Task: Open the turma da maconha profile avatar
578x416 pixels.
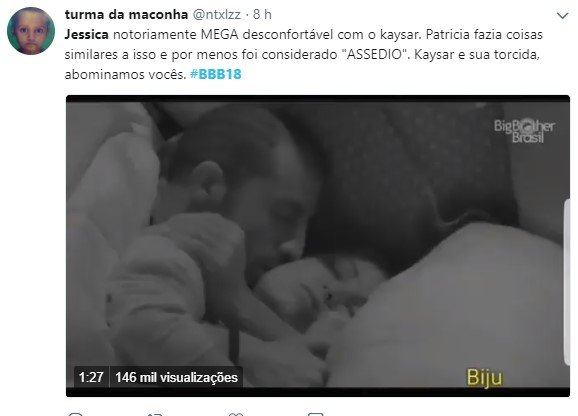Action: (x=31, y=31)
